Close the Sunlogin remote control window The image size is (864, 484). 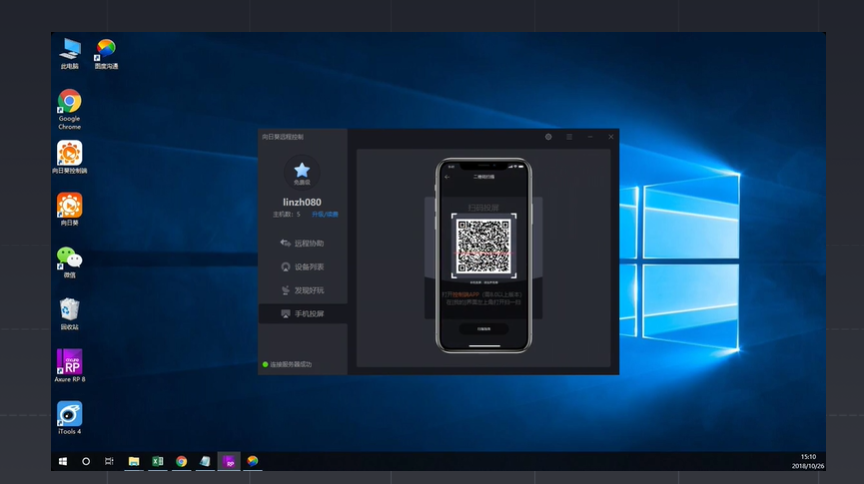611,137
